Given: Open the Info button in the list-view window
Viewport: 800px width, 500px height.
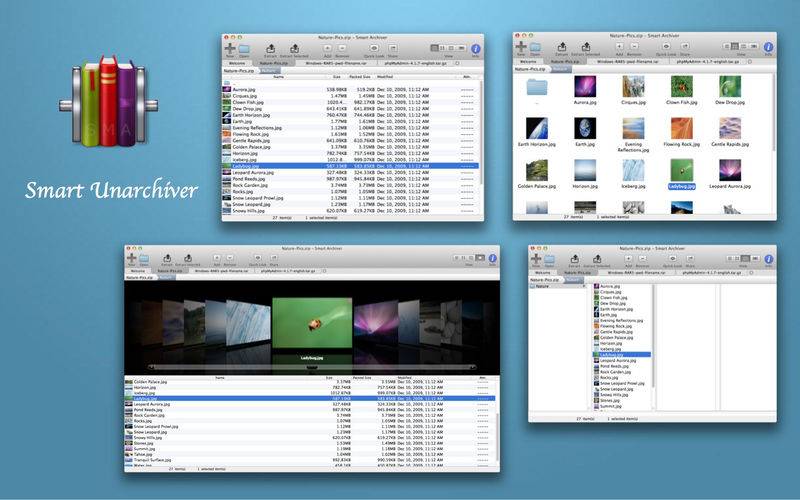Looking at the screenshot, I should [476, 49].
